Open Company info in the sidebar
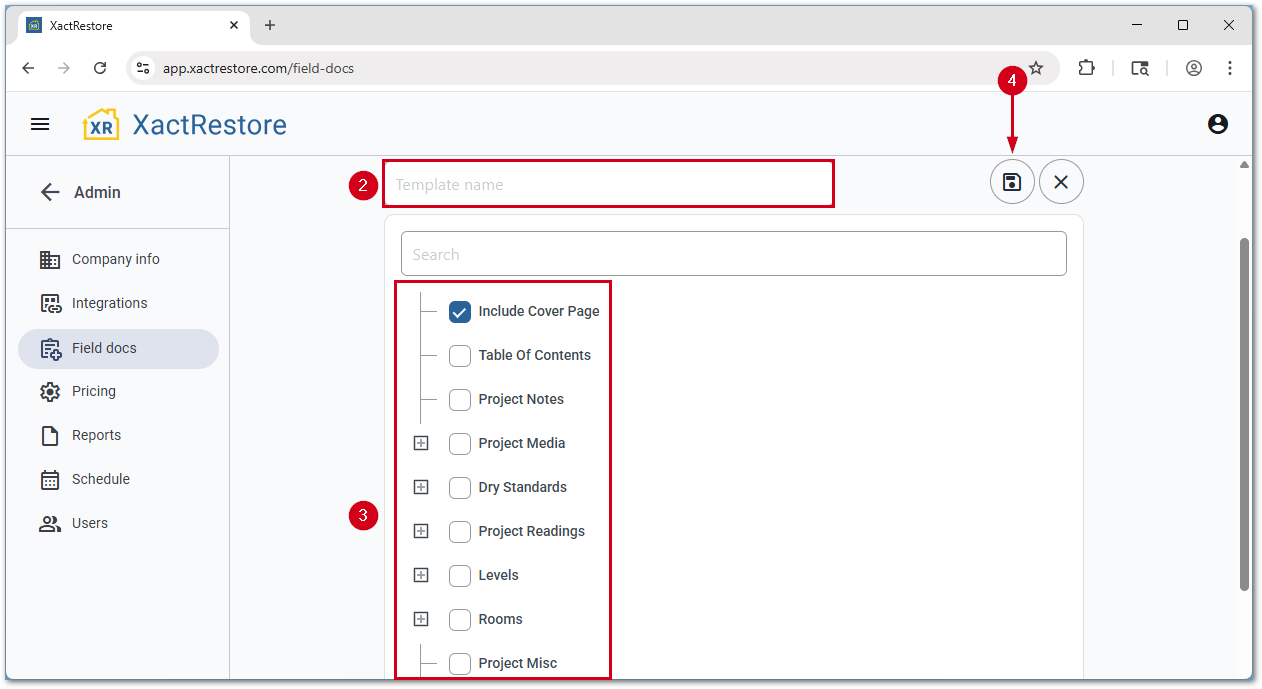 [x=115, y=259]
